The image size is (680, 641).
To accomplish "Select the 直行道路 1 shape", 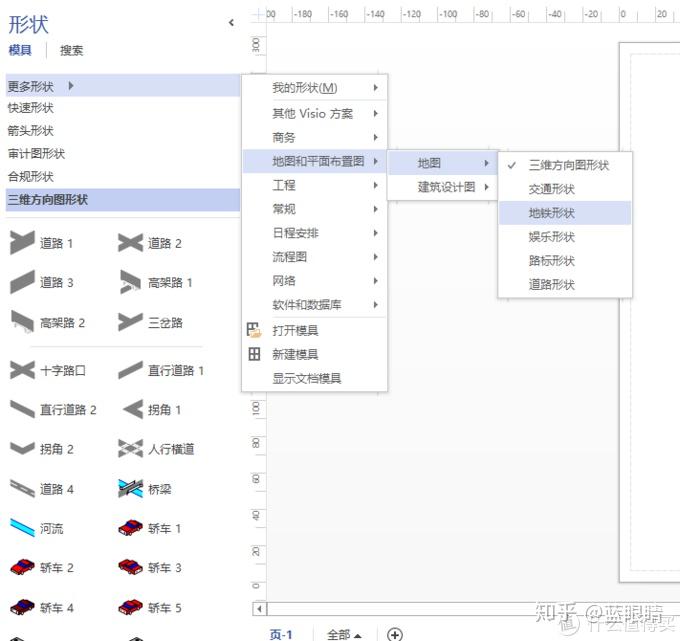I will coord(161,370).
